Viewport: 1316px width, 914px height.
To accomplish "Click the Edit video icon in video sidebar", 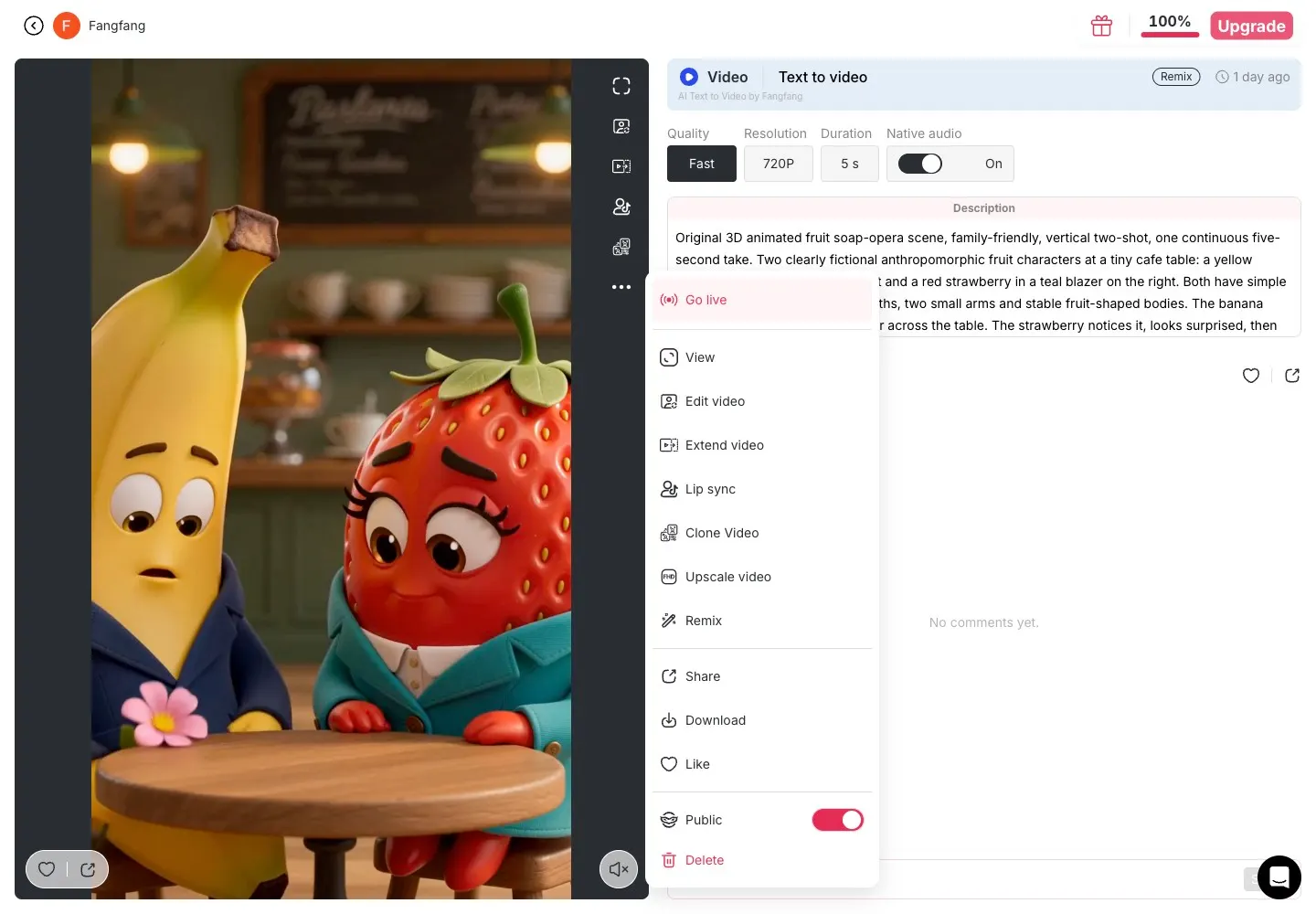I will click(x=621, y=126).
